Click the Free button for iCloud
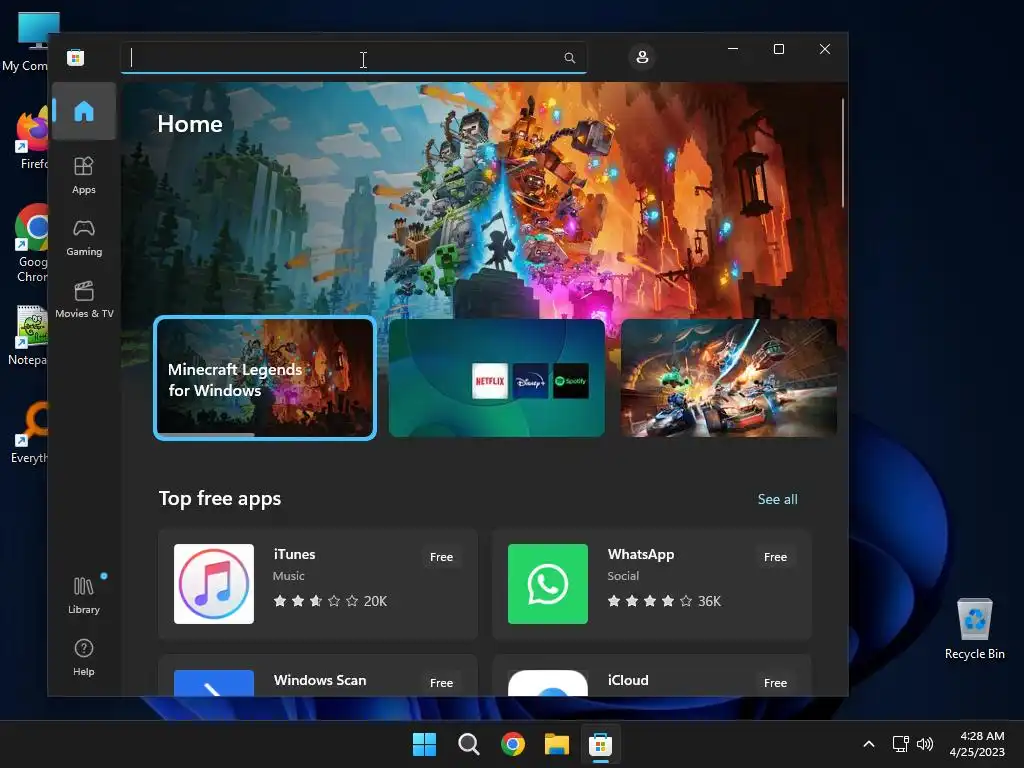 tap(775, 682)
